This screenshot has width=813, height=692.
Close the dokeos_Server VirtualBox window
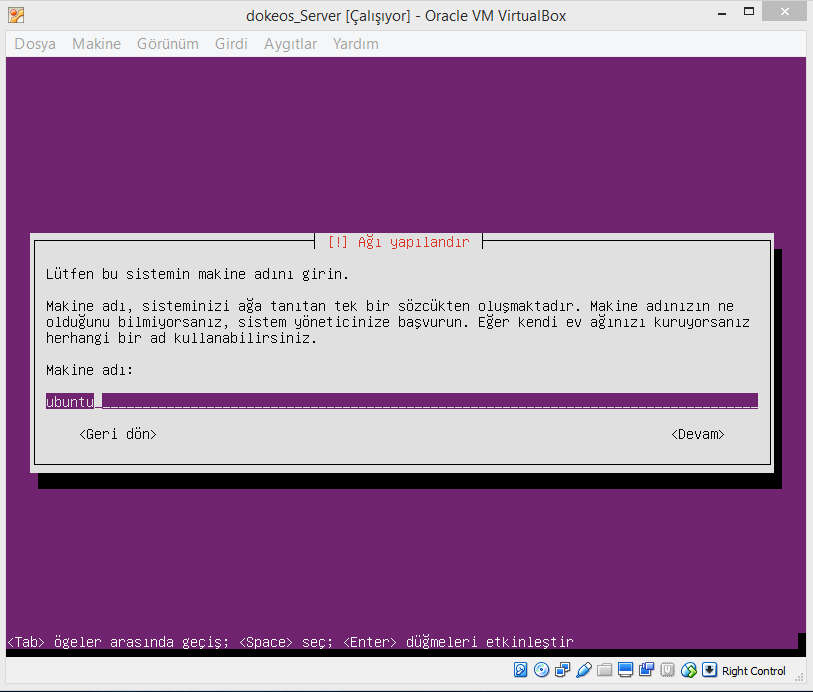pyautogui.click(x=784, y=11)
